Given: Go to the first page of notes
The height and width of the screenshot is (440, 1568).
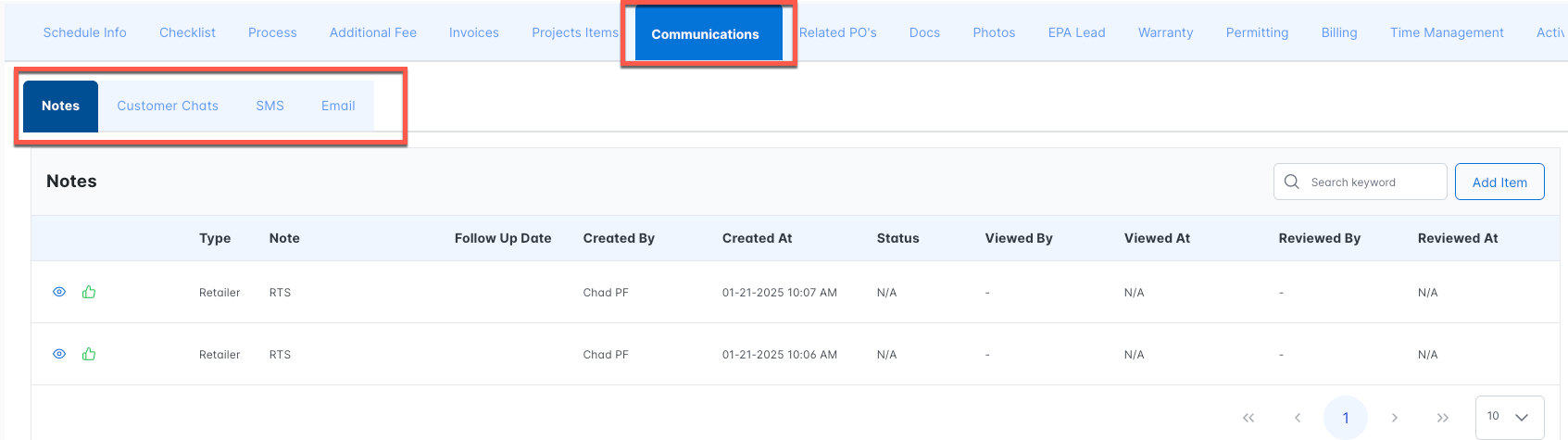Looking at the screenshot, I should [1248, 418].
